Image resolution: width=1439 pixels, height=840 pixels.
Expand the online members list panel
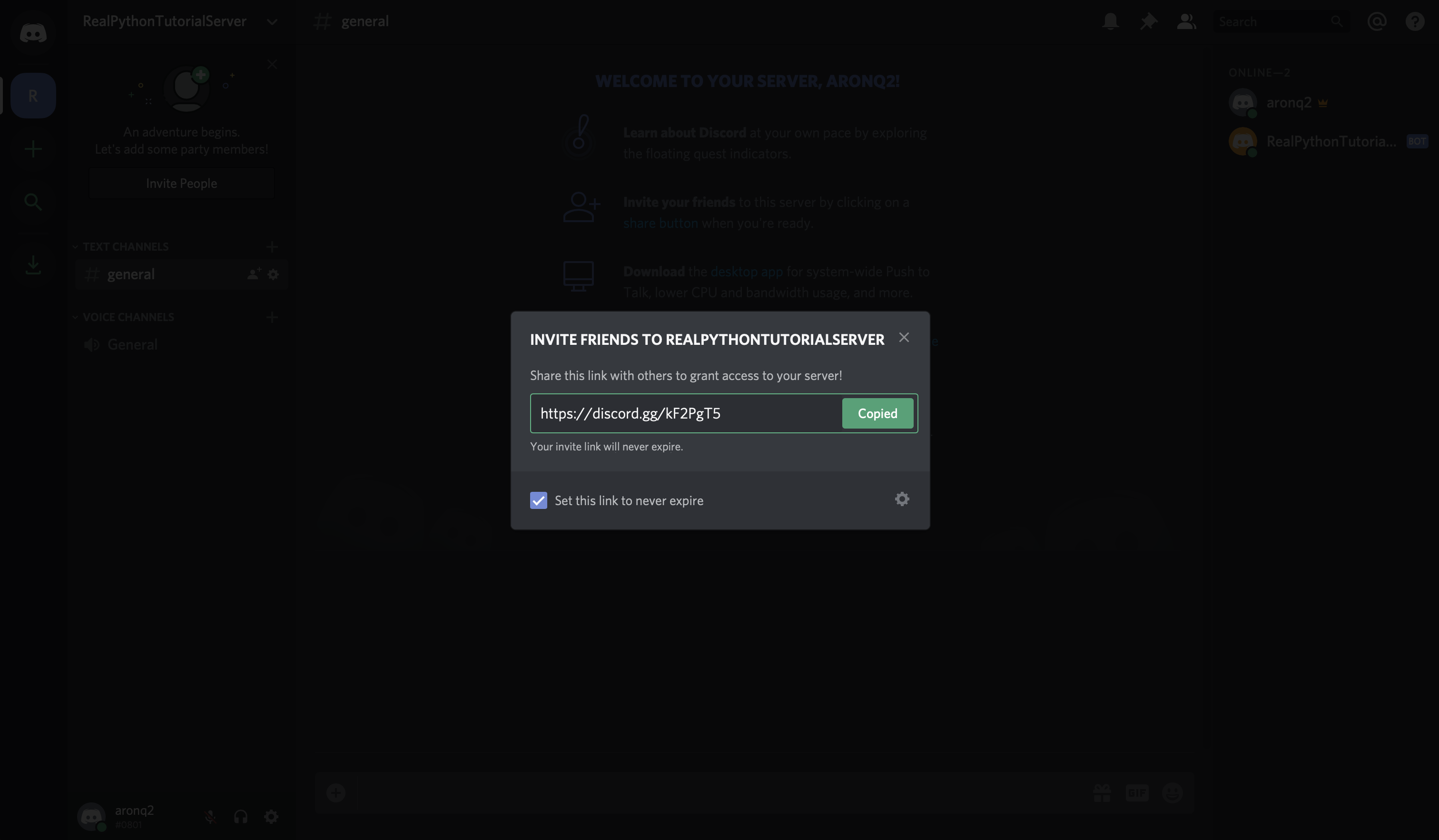click(1186, 20)
